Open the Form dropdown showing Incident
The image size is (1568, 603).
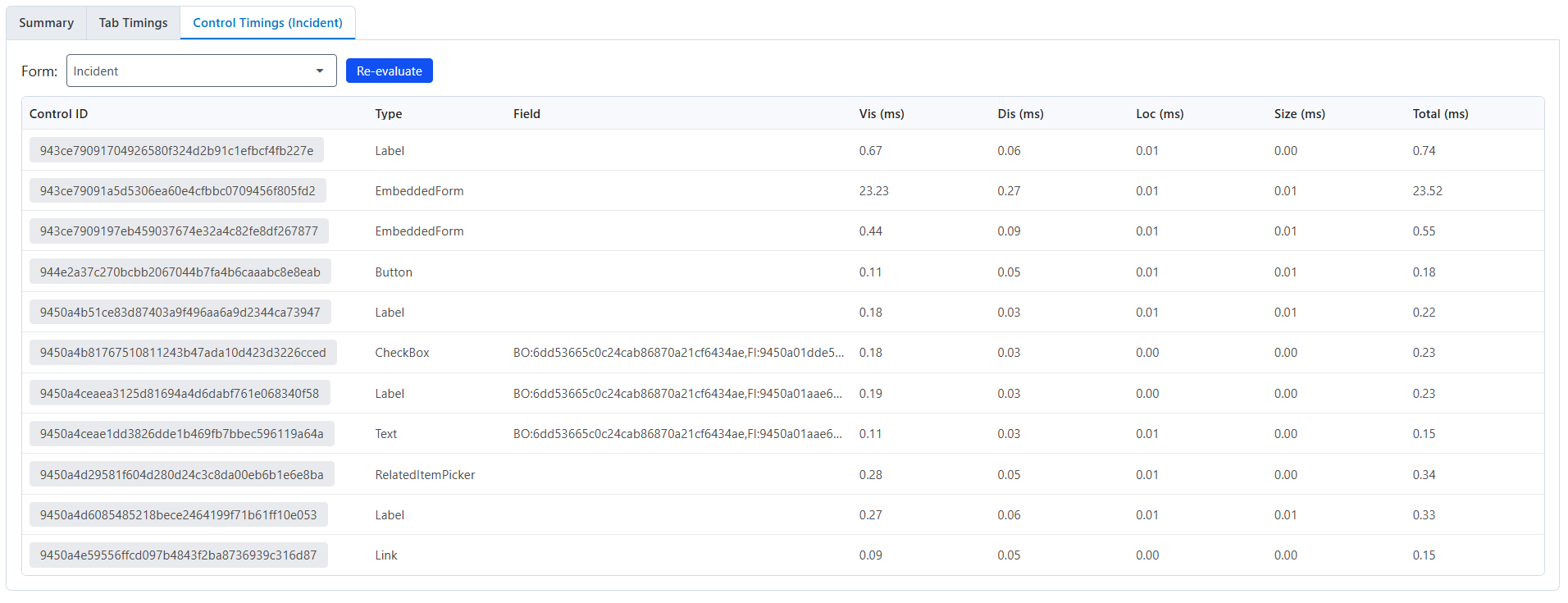coord(202,71)
